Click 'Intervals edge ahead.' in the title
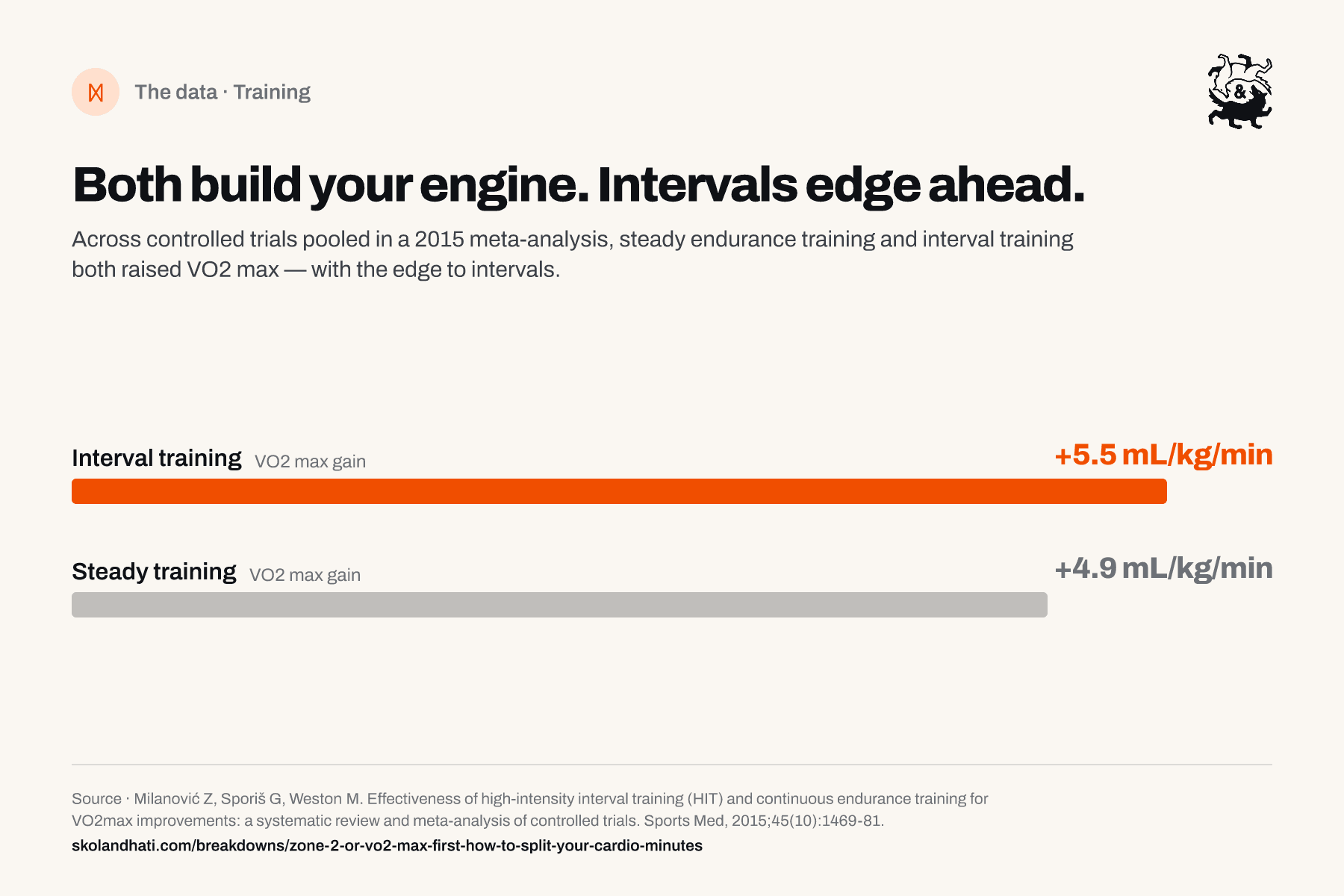1344x896 pixels. tap(841, 184)
